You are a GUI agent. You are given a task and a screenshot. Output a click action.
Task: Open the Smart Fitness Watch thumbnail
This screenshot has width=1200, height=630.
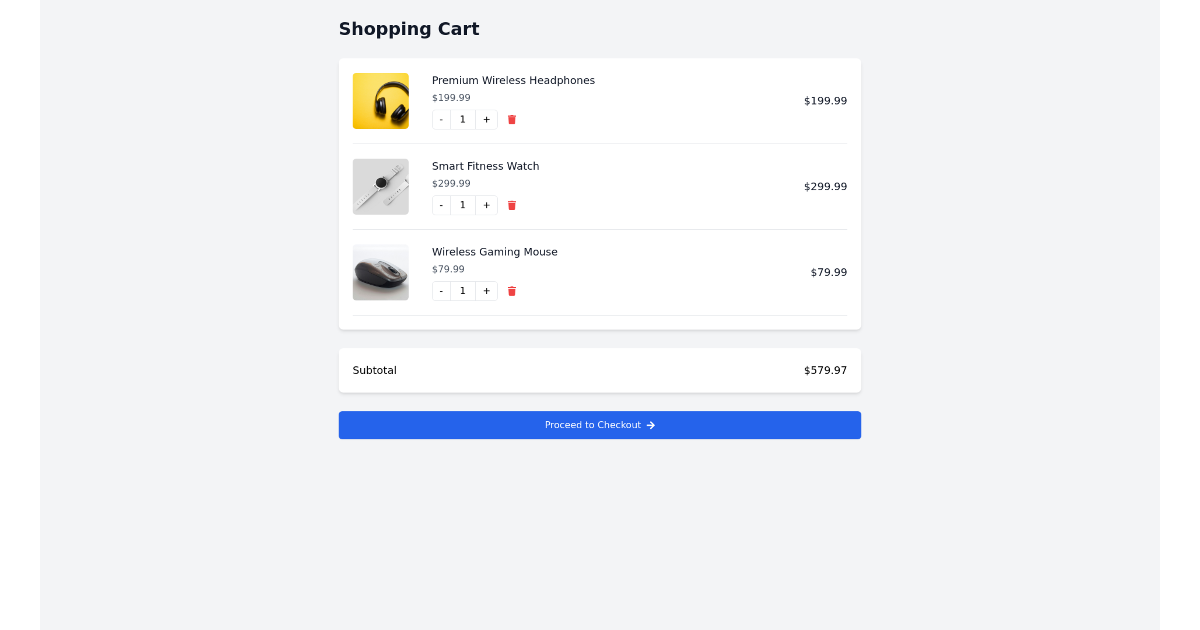(x=380, y=186)
